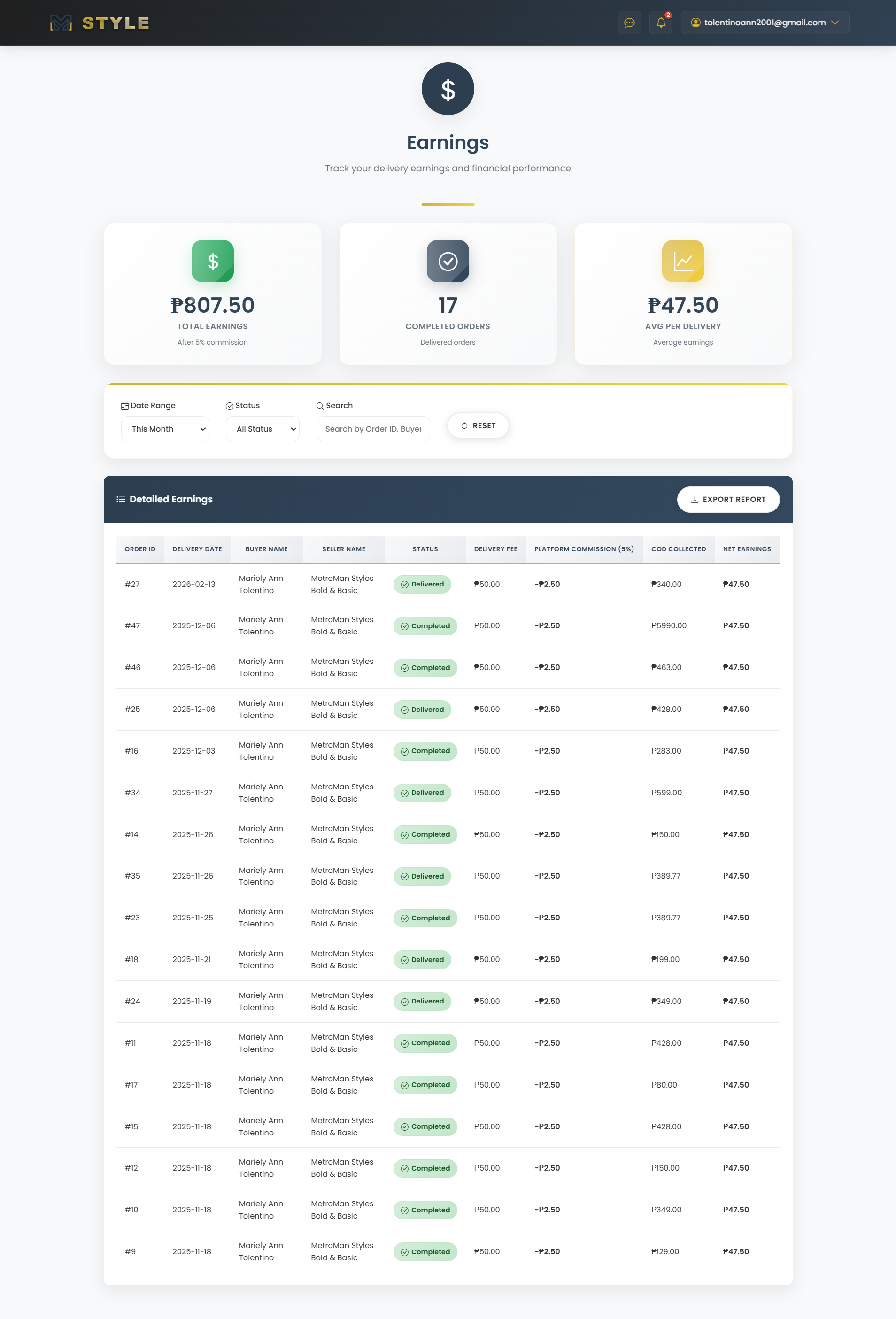896x1319 pixels.
Task: Click the Completed status badge for order #47
Action: (x=425, y=626)
